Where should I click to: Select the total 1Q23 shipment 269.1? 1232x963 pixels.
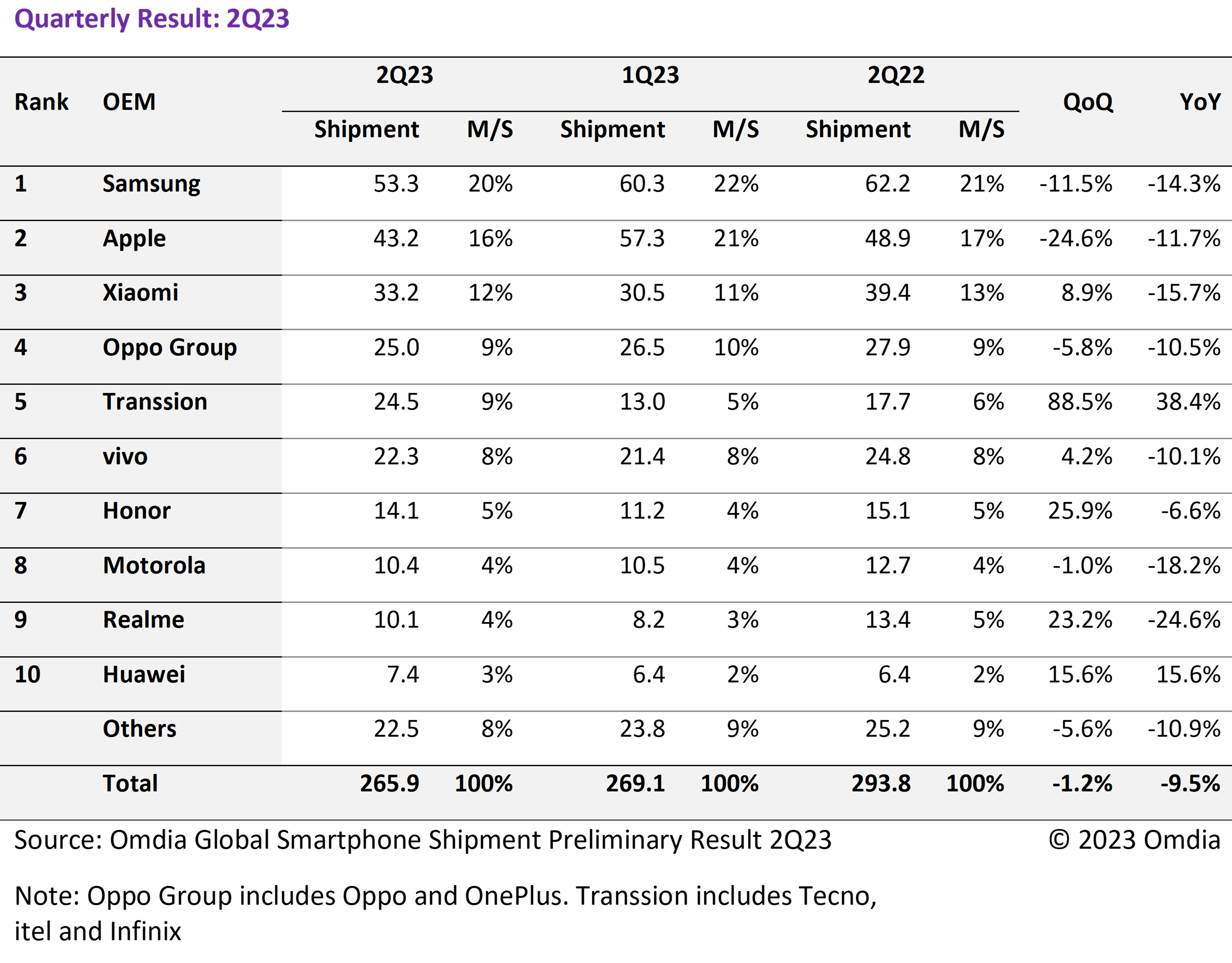click(x=636, y=784)
